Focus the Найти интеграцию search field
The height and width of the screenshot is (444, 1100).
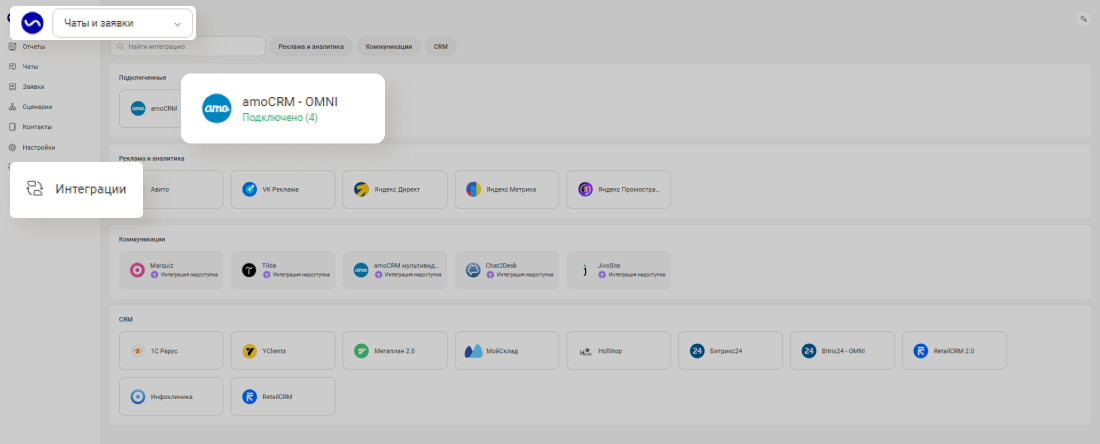(188, 46)
